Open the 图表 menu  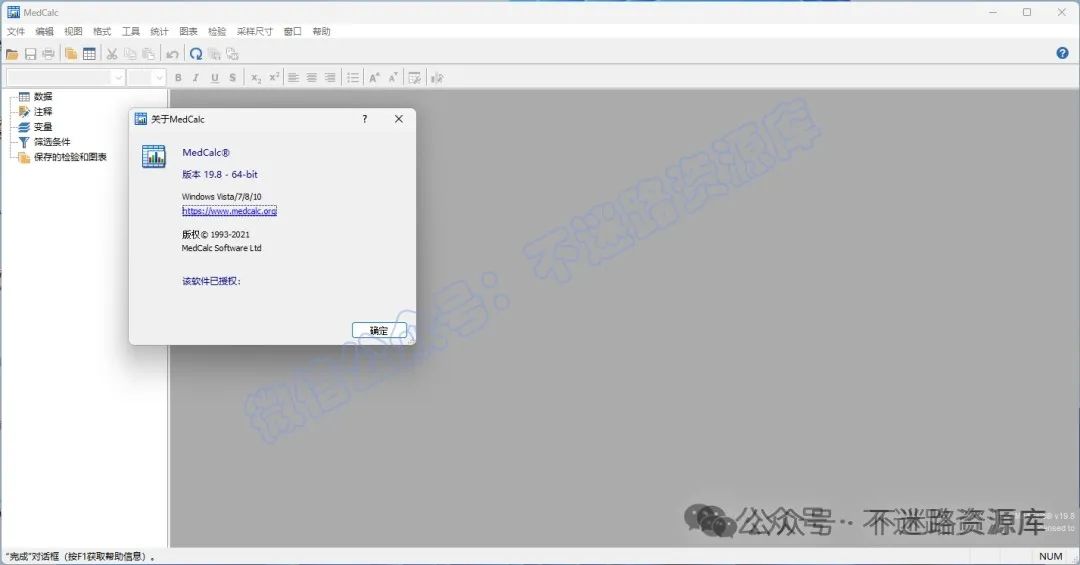tap(188, 32)
